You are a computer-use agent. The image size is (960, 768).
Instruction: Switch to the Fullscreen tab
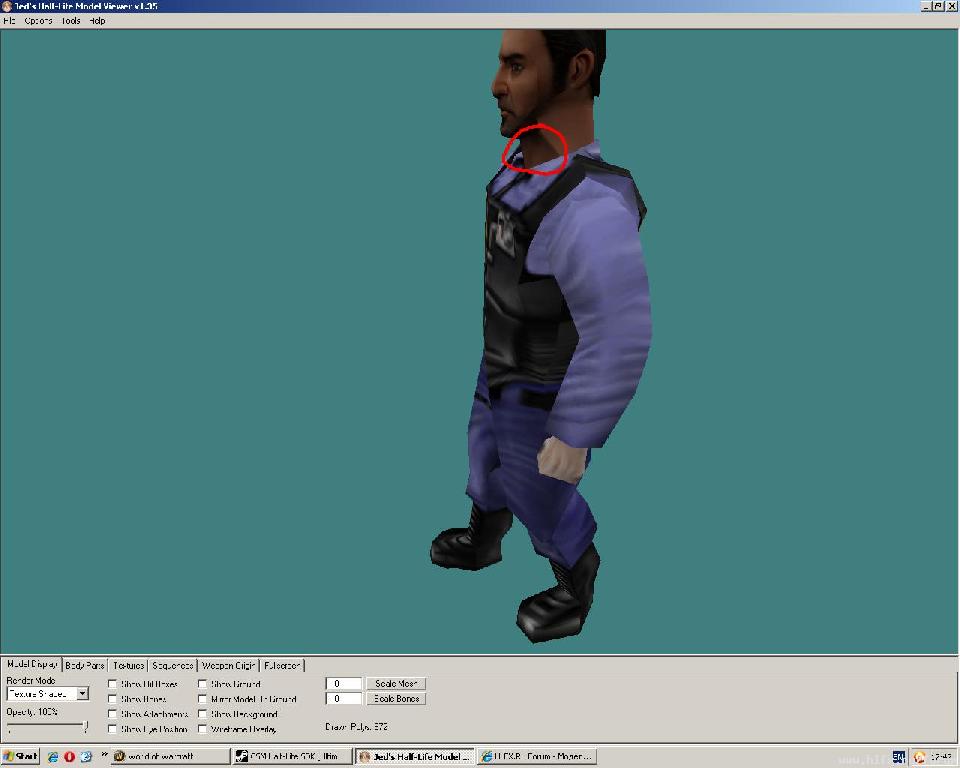tap(282, 665)
